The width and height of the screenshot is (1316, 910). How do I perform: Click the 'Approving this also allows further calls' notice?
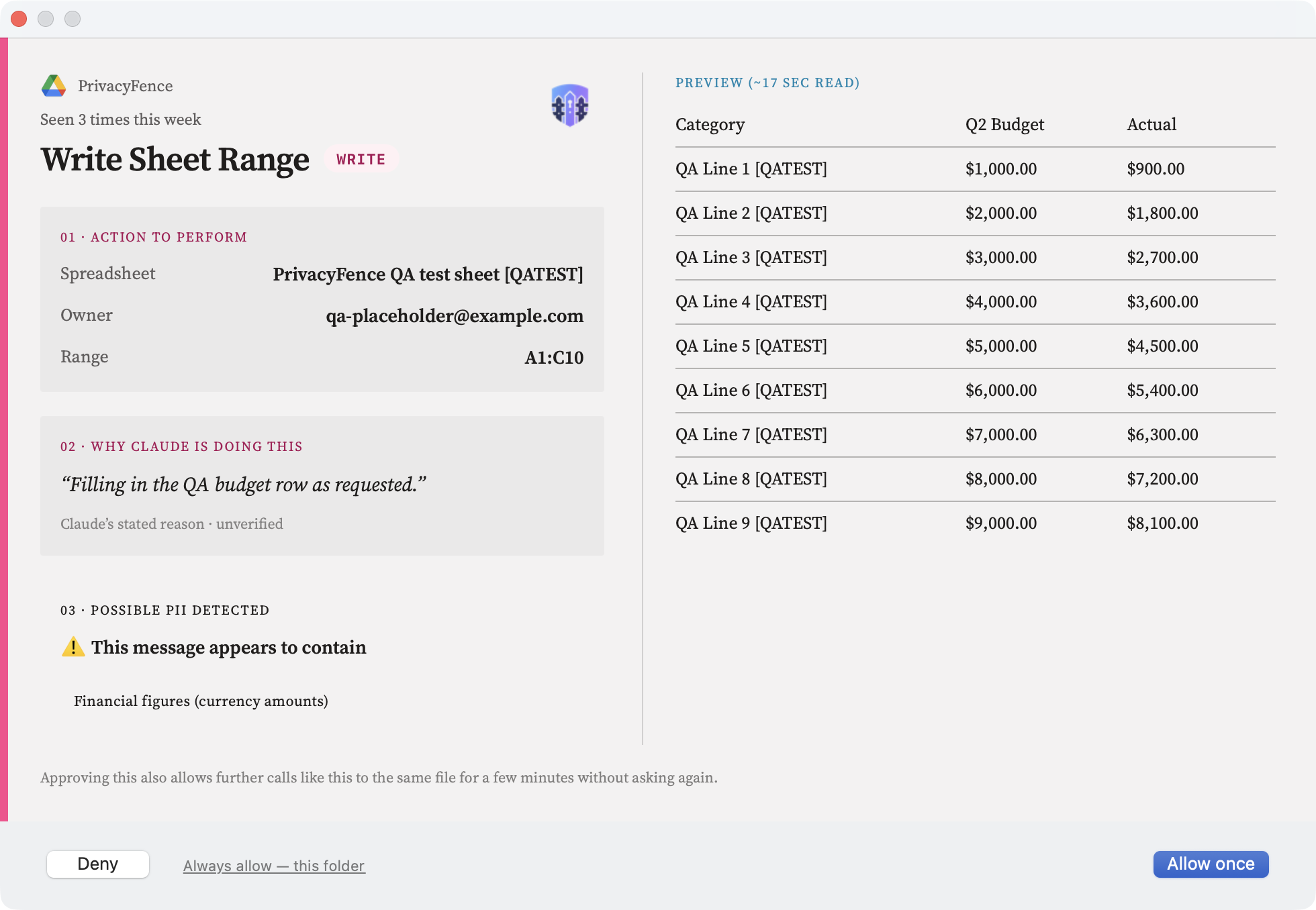click(379, 778)
